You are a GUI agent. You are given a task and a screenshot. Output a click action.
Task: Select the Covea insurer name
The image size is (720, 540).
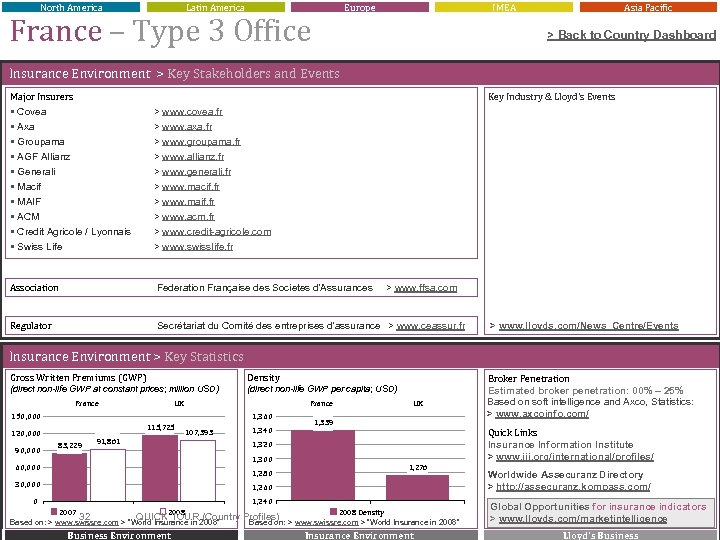(31, 112)
